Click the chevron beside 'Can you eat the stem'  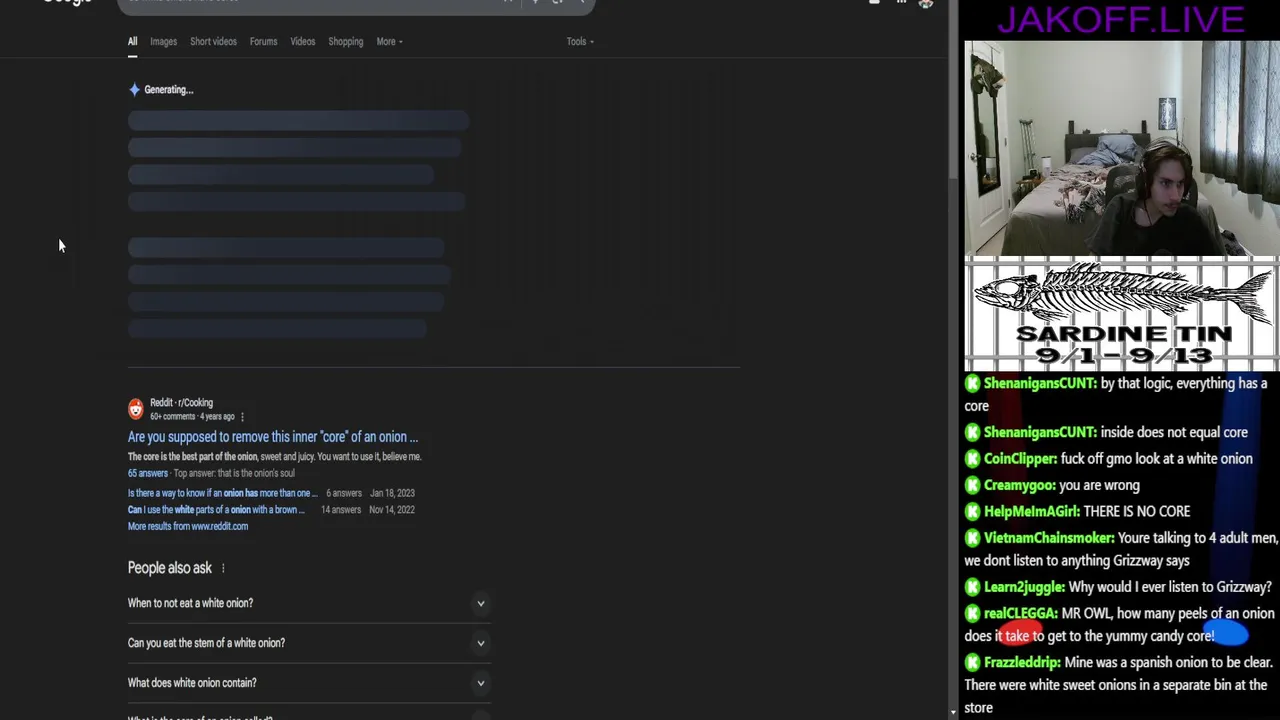(481, 643)
